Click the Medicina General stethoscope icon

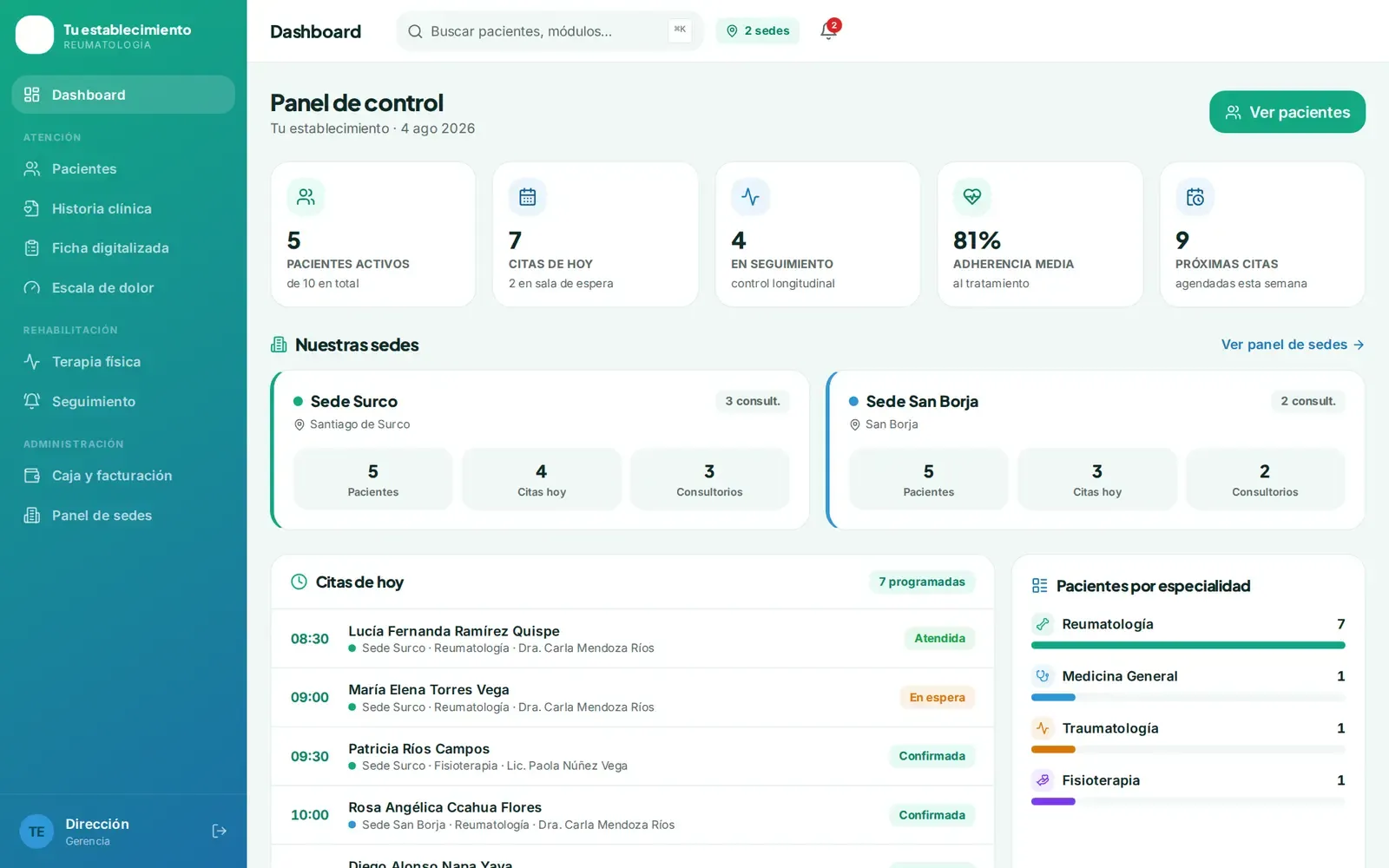[x=1043, y=676]
